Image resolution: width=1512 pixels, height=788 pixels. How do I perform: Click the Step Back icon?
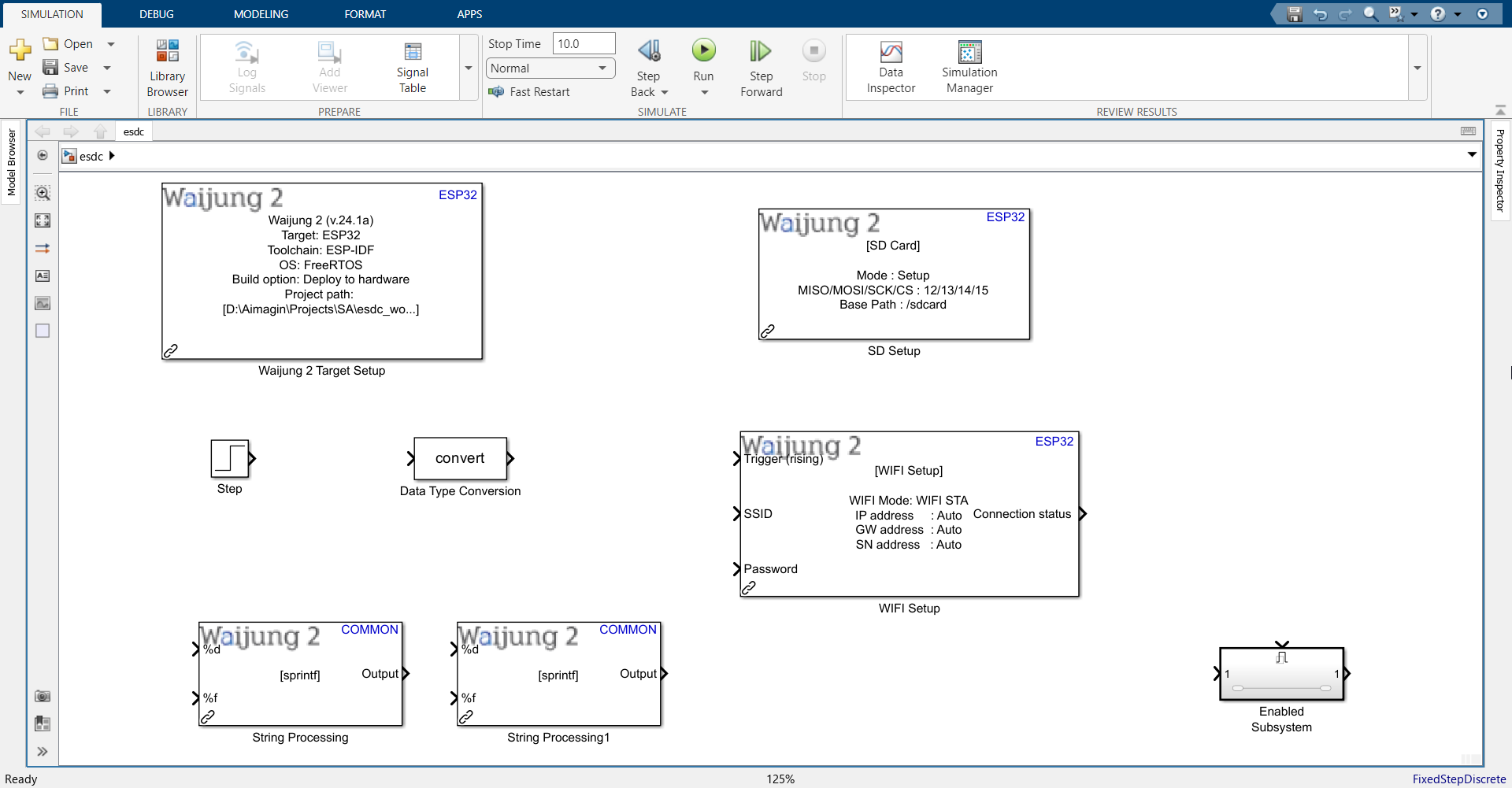click(x=649, y=50)
